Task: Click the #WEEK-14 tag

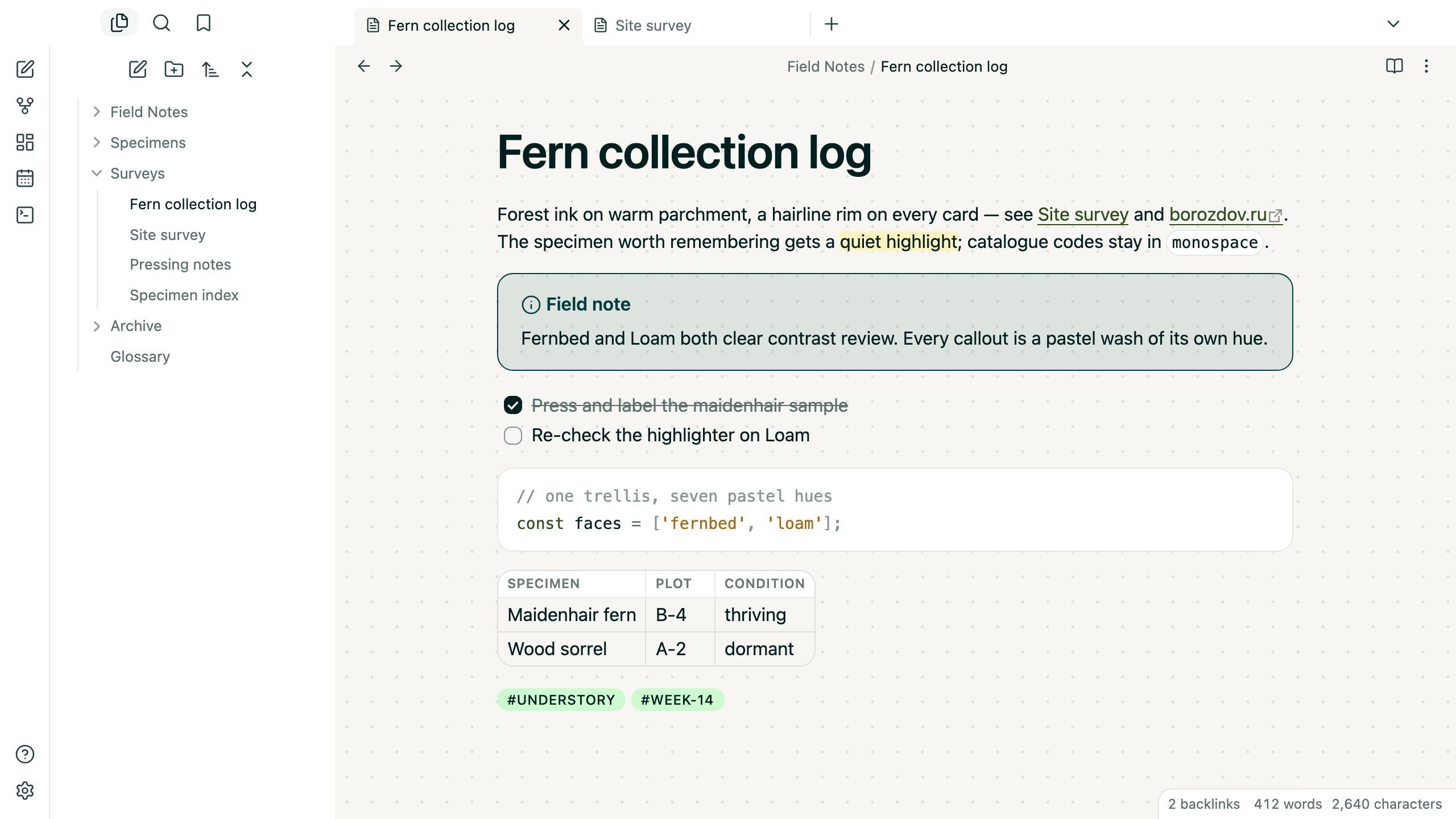Action: click(677, 700)
